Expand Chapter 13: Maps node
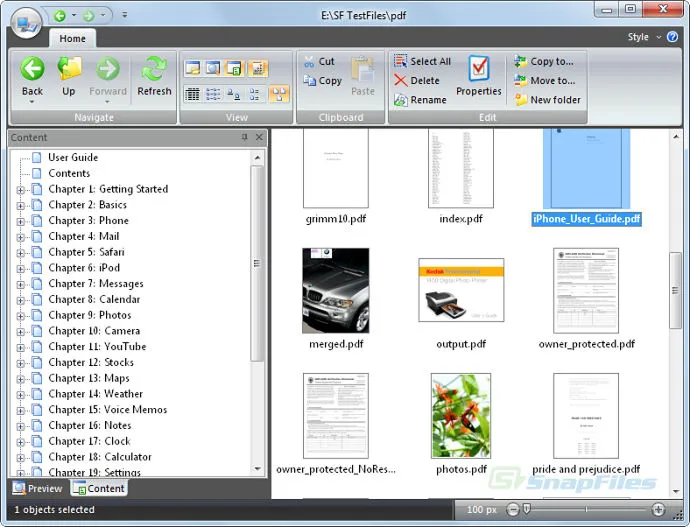The width and height of the screenshot is (690, 527). 20,379
